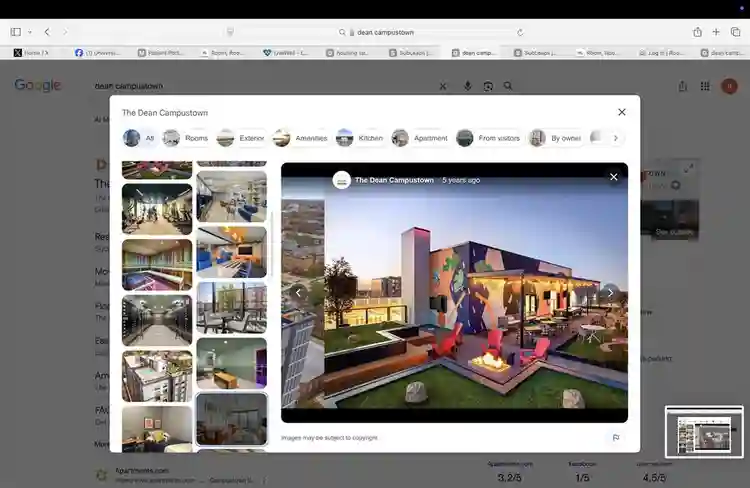Click the Safari sidebar toggle icon

coord(16,32)
